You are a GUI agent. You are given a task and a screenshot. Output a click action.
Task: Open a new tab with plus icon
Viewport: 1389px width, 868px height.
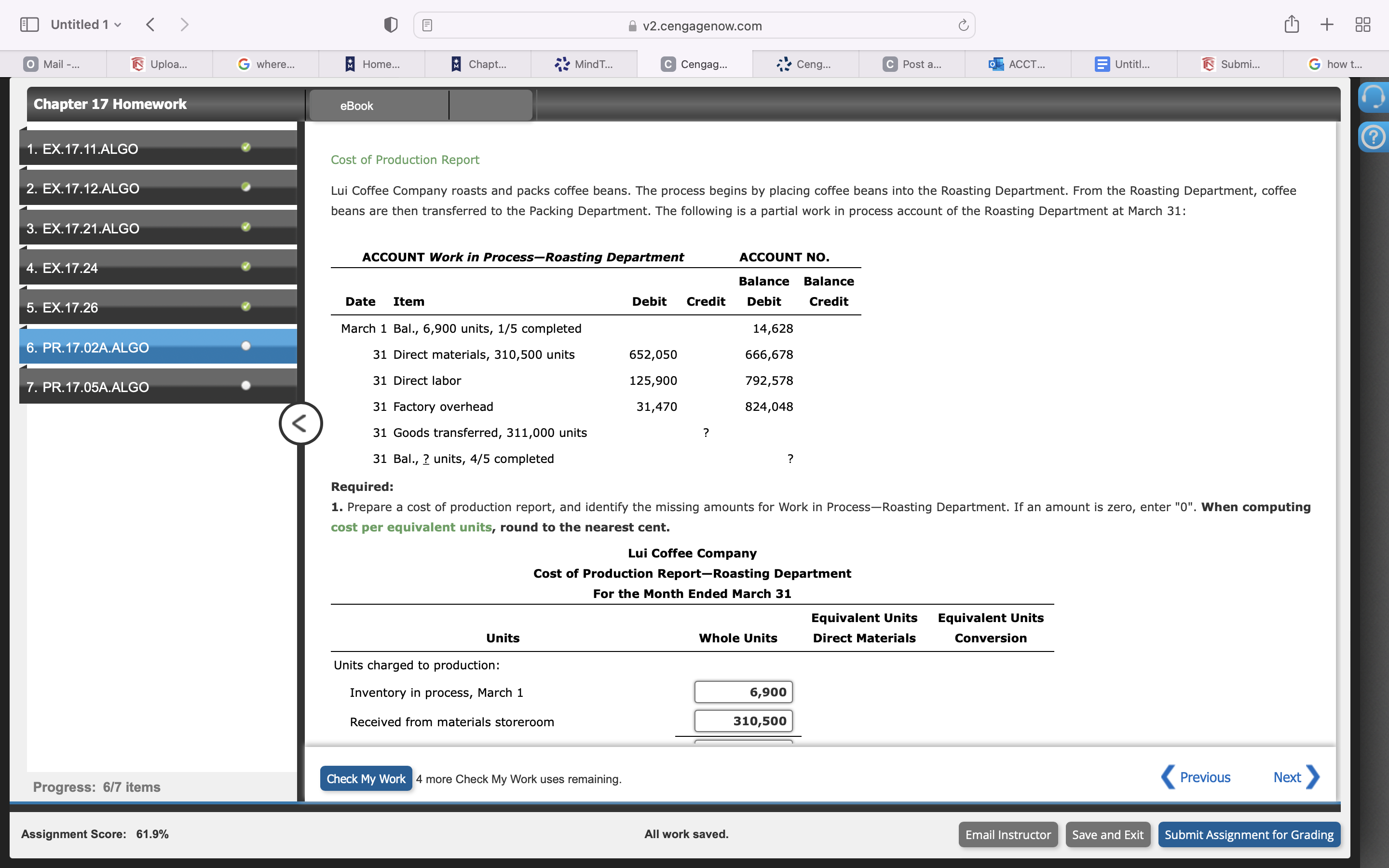[x=1327, y=25]
